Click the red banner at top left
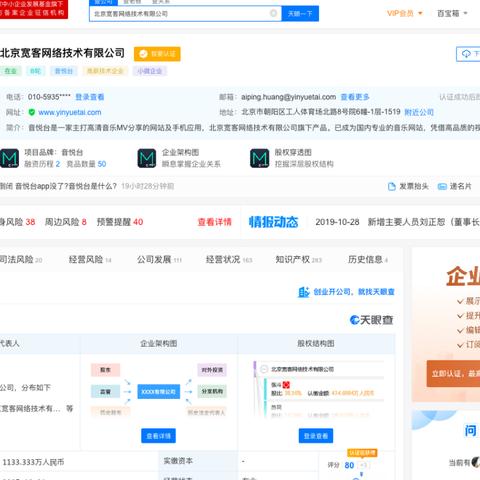480x480 pixels. coord(34,9)
